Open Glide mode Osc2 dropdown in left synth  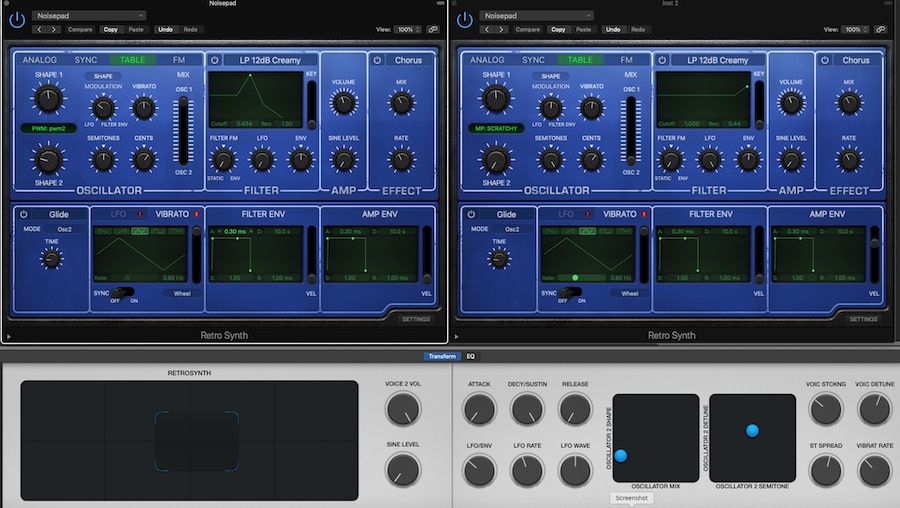coord(65,229)
